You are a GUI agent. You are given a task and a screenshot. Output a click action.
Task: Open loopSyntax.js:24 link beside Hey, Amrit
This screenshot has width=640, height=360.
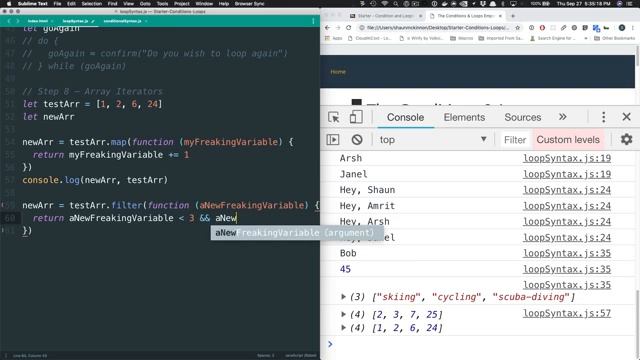pos(567,206)
